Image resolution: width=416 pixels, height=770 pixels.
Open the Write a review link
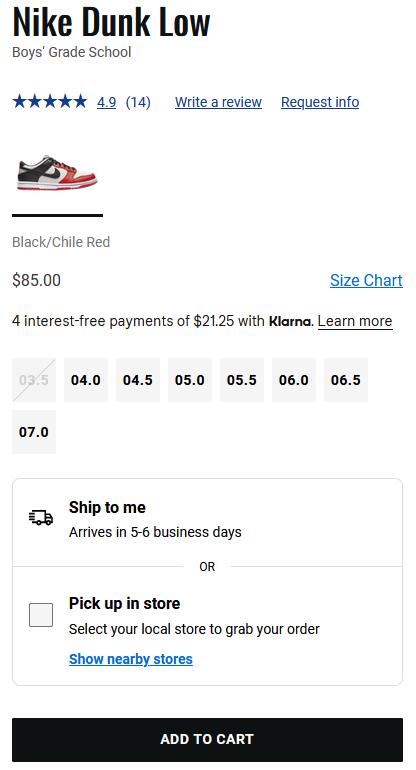tap(219, 102)
